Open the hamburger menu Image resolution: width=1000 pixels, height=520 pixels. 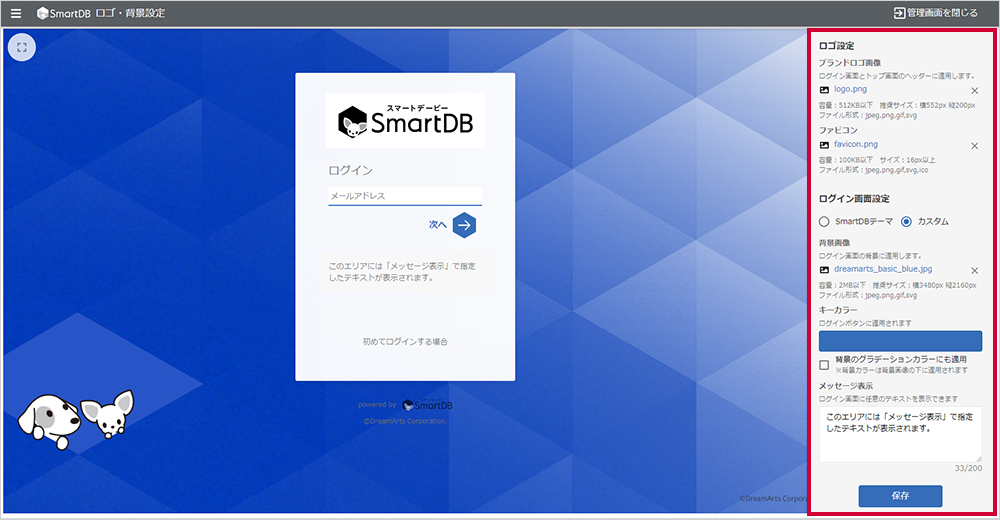16,13
